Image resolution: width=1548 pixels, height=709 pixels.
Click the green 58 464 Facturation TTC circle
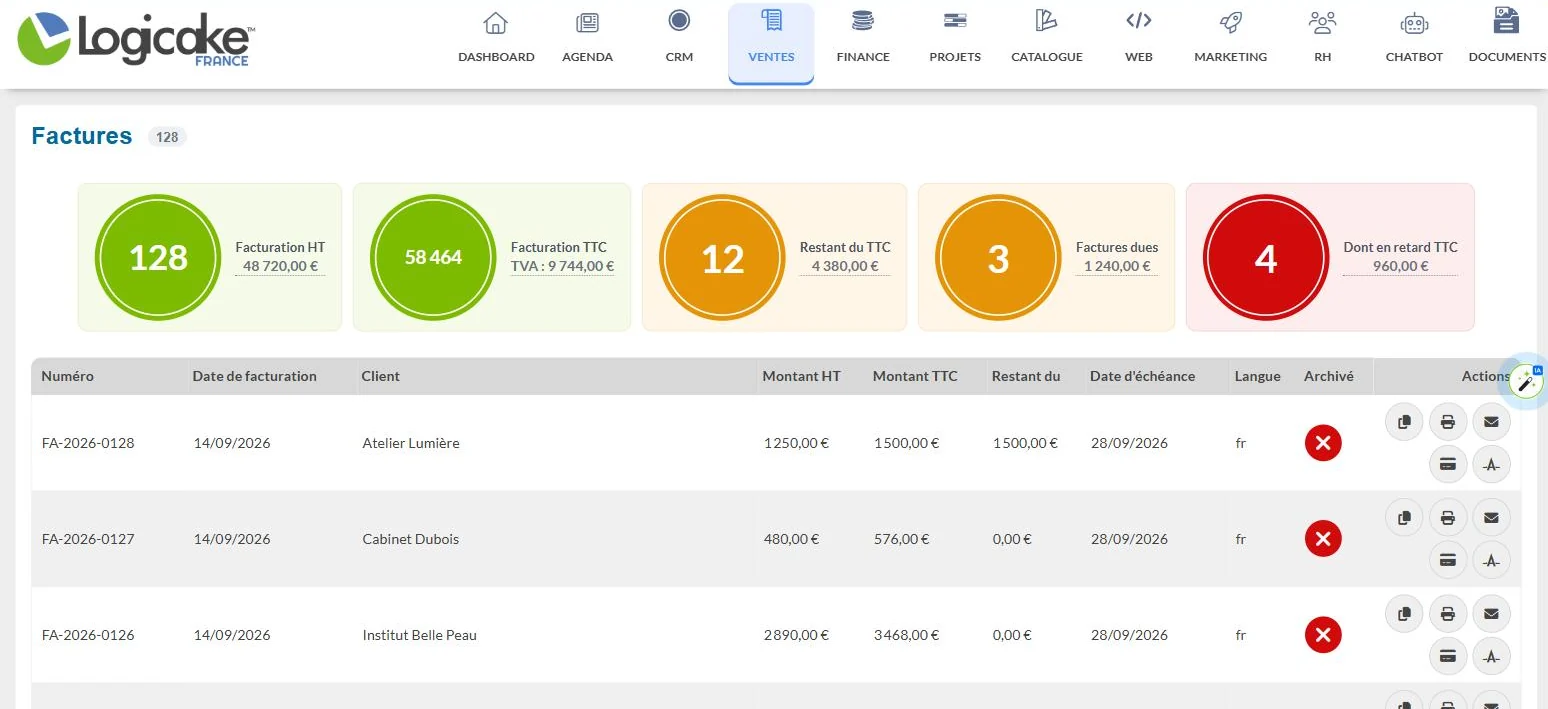433,257
